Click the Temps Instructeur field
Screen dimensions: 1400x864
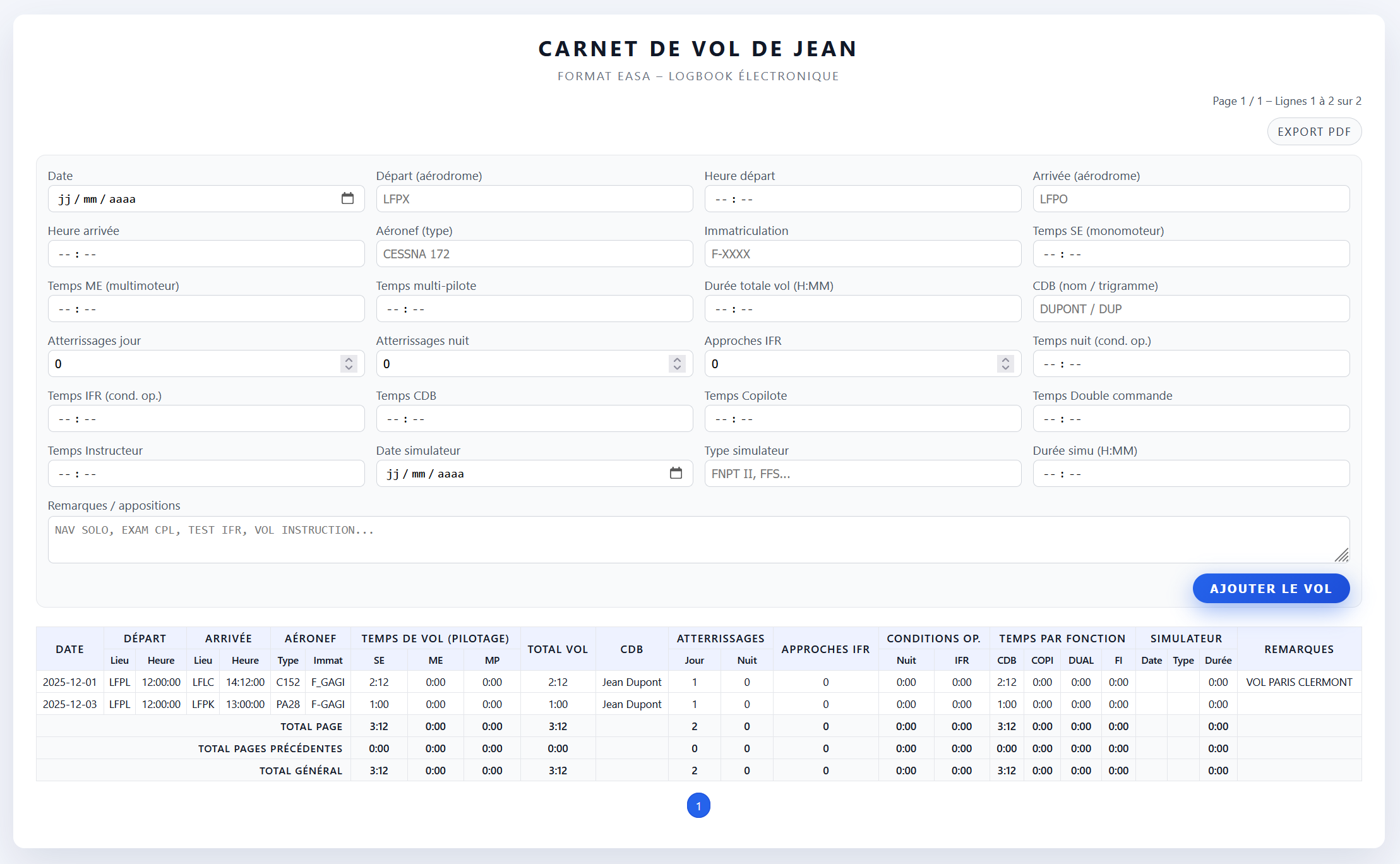(206, 473)
